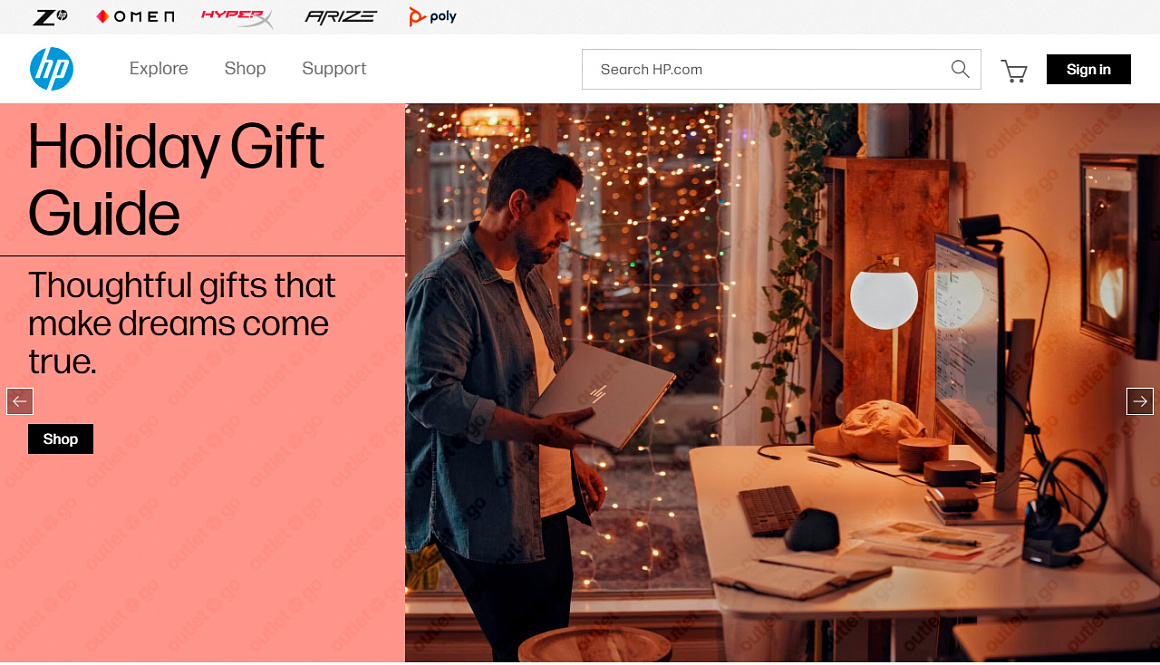Open the shopping cart icon

[x=1014, y=71]
